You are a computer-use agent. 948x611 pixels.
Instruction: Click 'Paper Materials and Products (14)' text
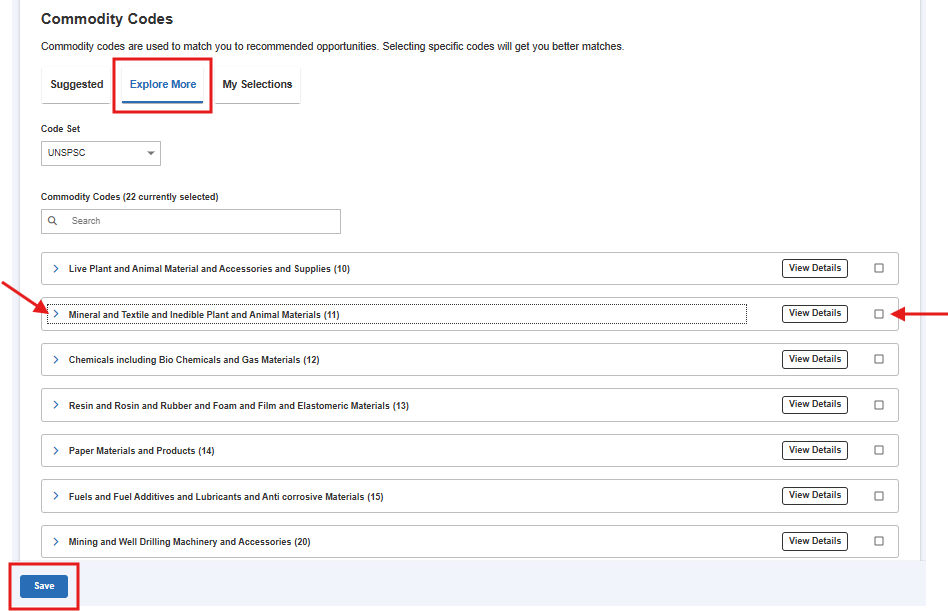pyautogui.click(x=141, y=451)
